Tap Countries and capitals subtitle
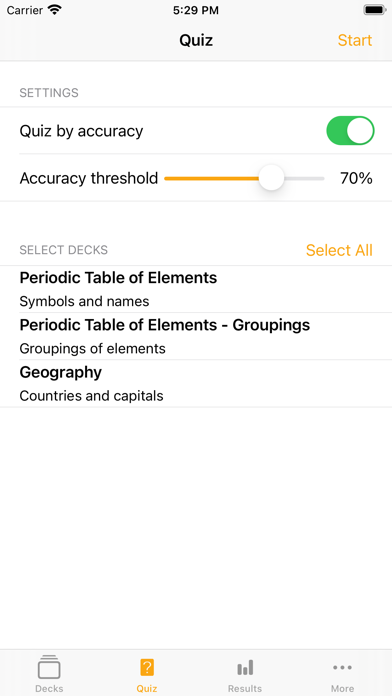Viewport: 392px width, 696px height. click(x=91, y=395)
